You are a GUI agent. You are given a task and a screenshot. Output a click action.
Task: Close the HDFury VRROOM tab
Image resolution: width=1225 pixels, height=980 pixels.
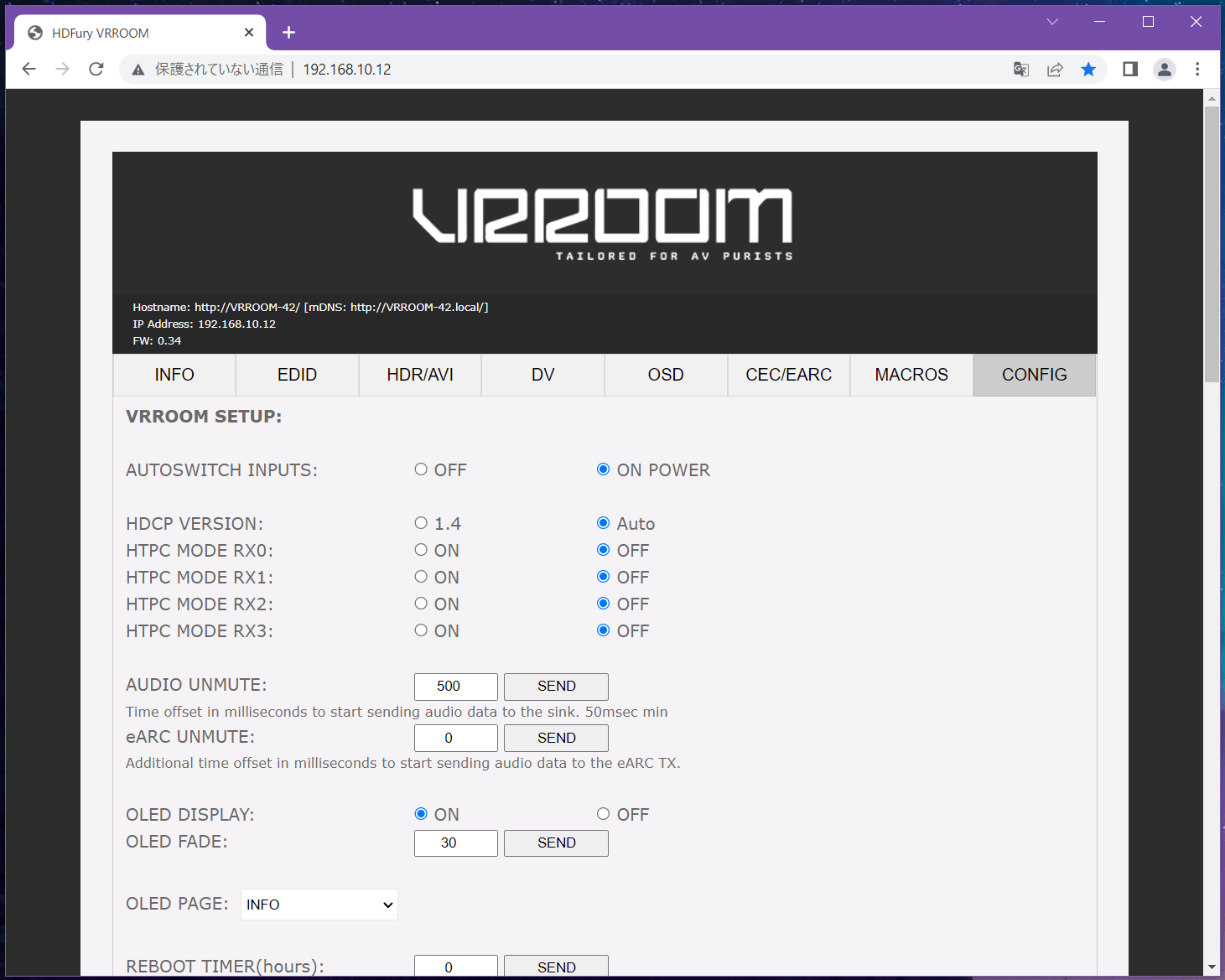[x=249, y=32]
